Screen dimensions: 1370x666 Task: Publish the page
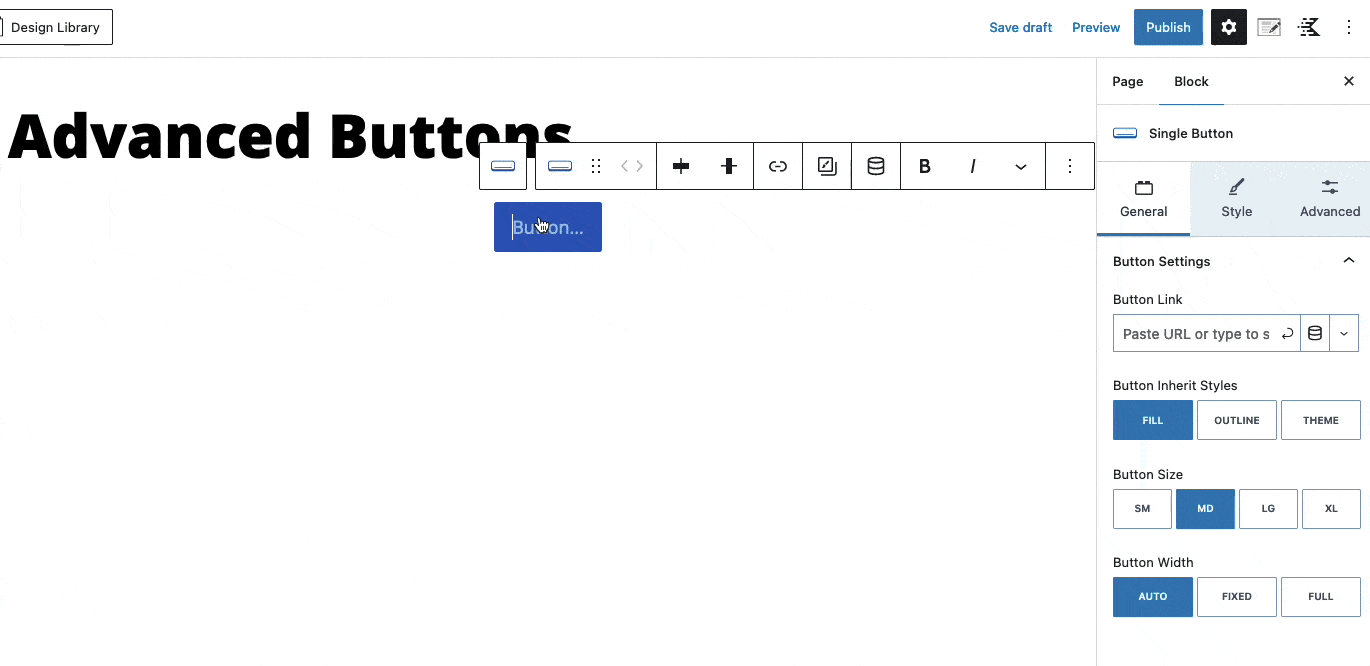1168,27
